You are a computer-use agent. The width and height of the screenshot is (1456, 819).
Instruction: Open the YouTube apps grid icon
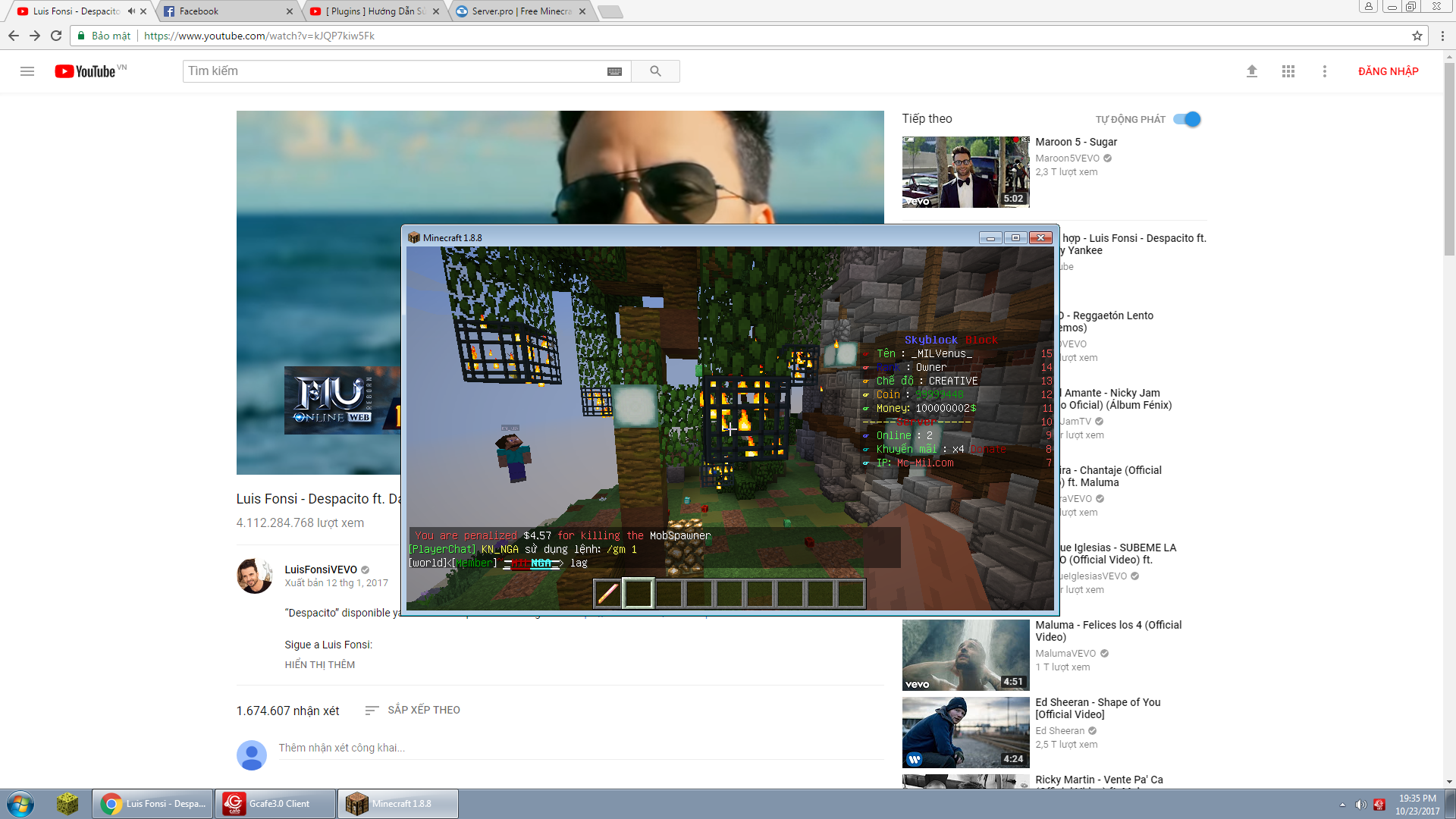1288,71
